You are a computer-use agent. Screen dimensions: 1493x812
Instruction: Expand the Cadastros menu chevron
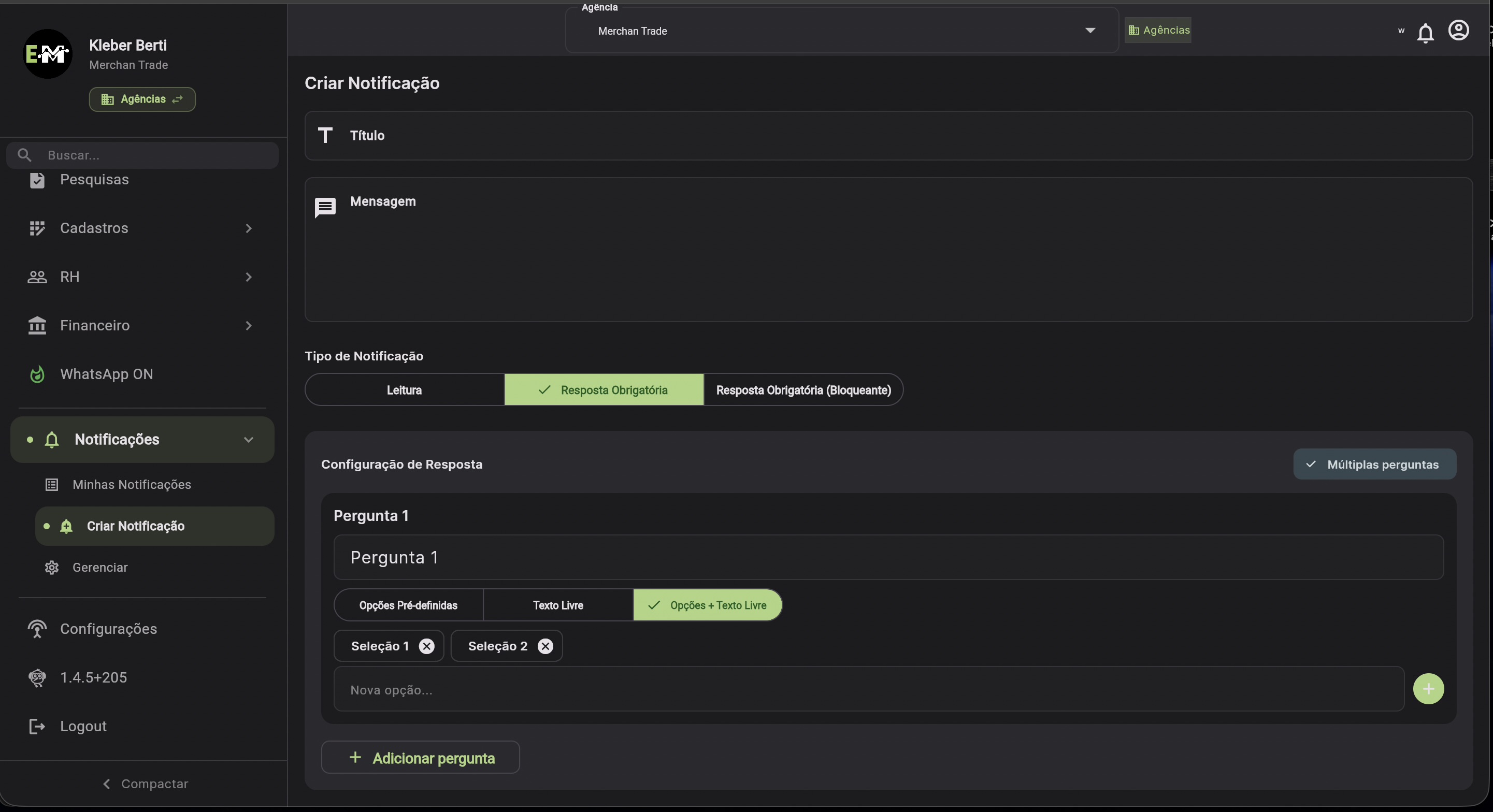click(x=248, y=228)
